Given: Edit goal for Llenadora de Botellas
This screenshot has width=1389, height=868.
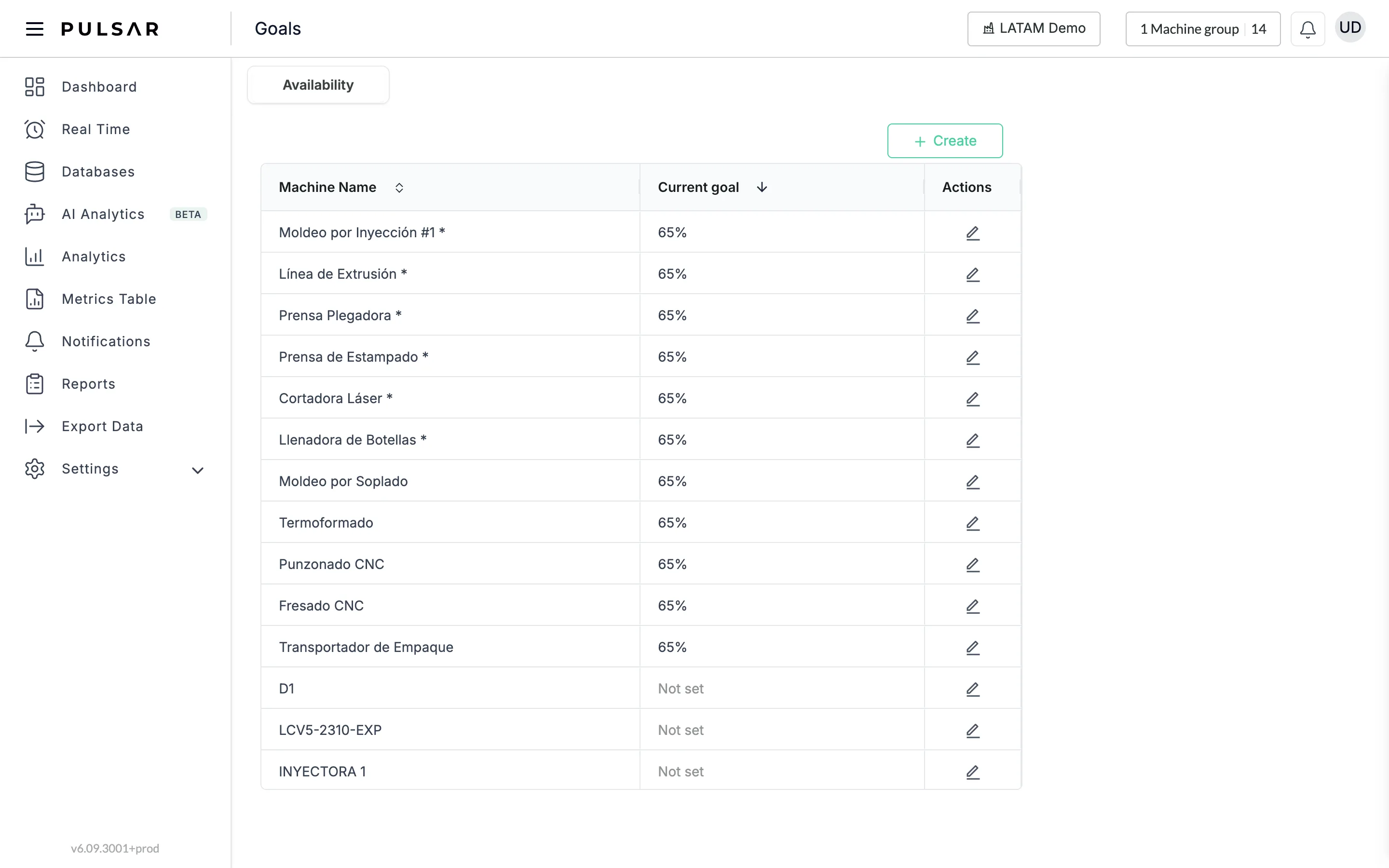Looking at the screenshot, I should click(972, 440).
